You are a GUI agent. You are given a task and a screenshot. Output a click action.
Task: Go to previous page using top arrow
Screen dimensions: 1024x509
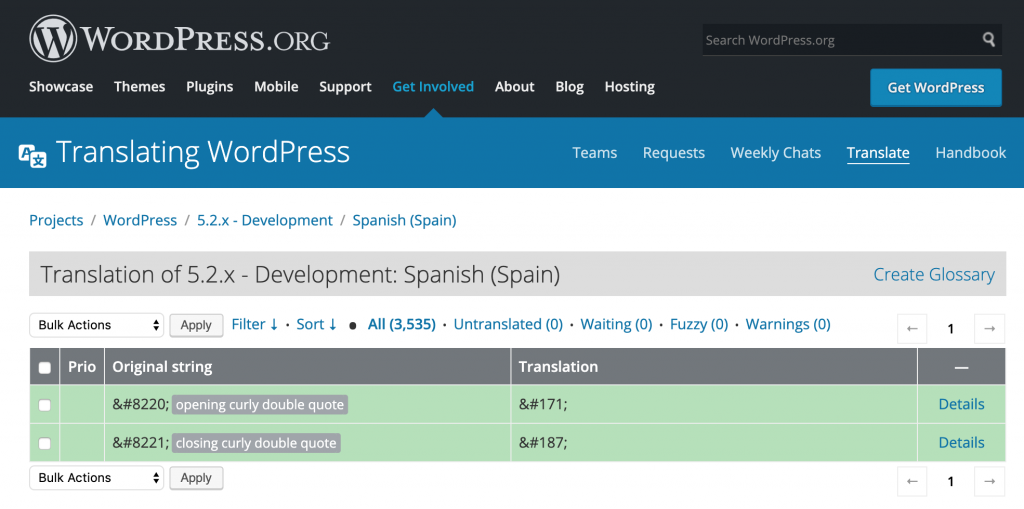(x=912, y=329)
